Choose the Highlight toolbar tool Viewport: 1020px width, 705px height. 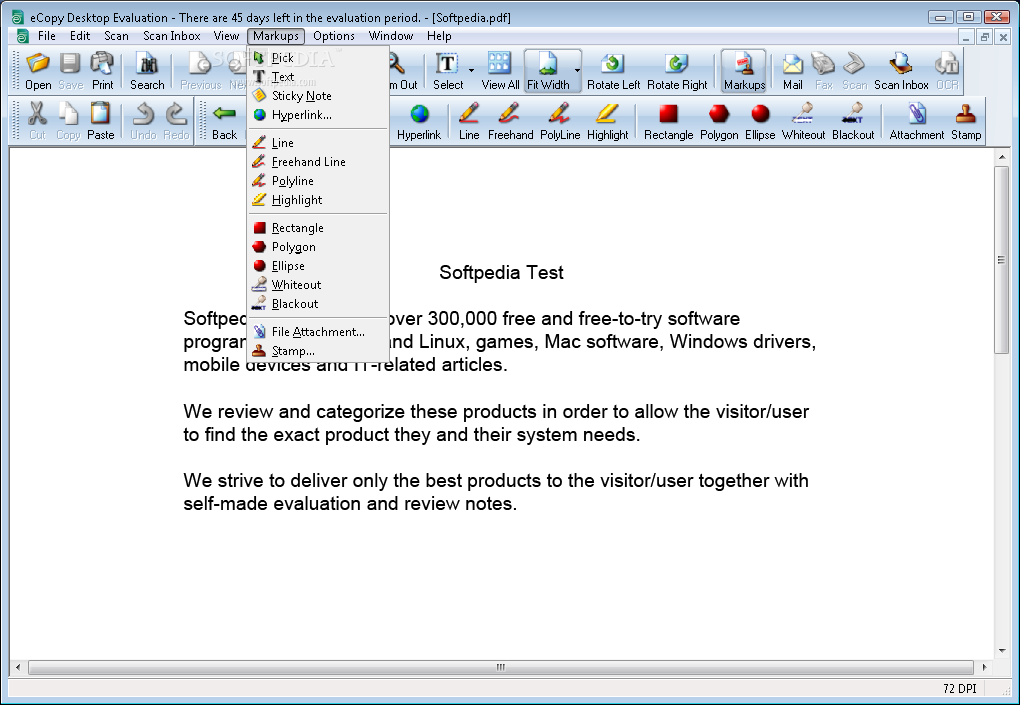pos(608,121)
